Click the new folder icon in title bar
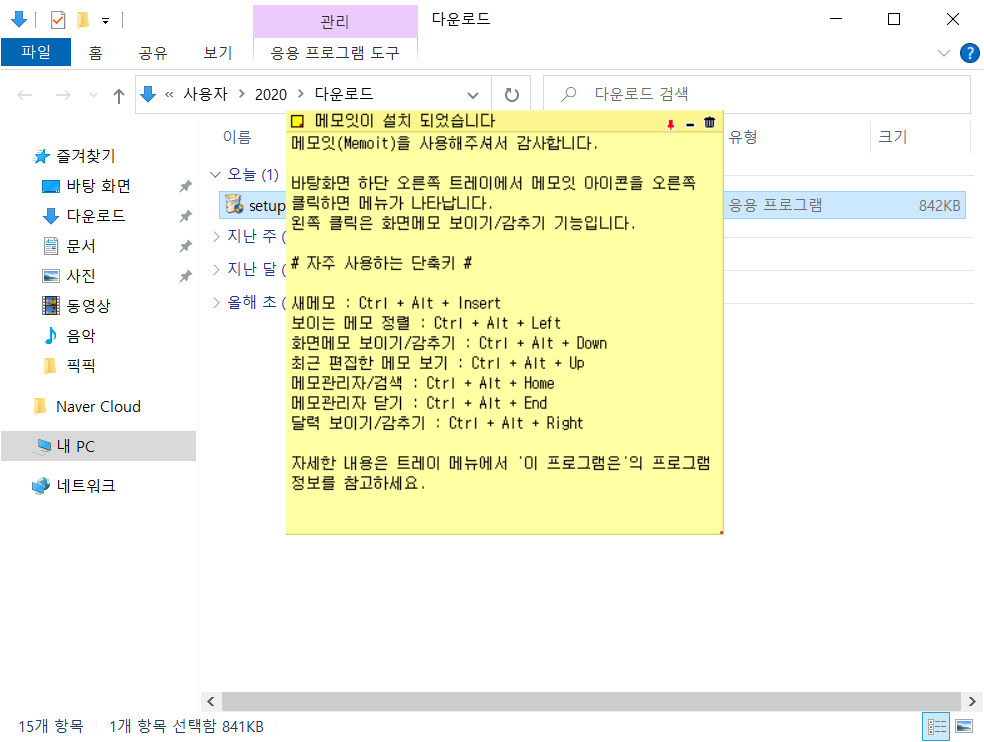 tap(82, 20)
